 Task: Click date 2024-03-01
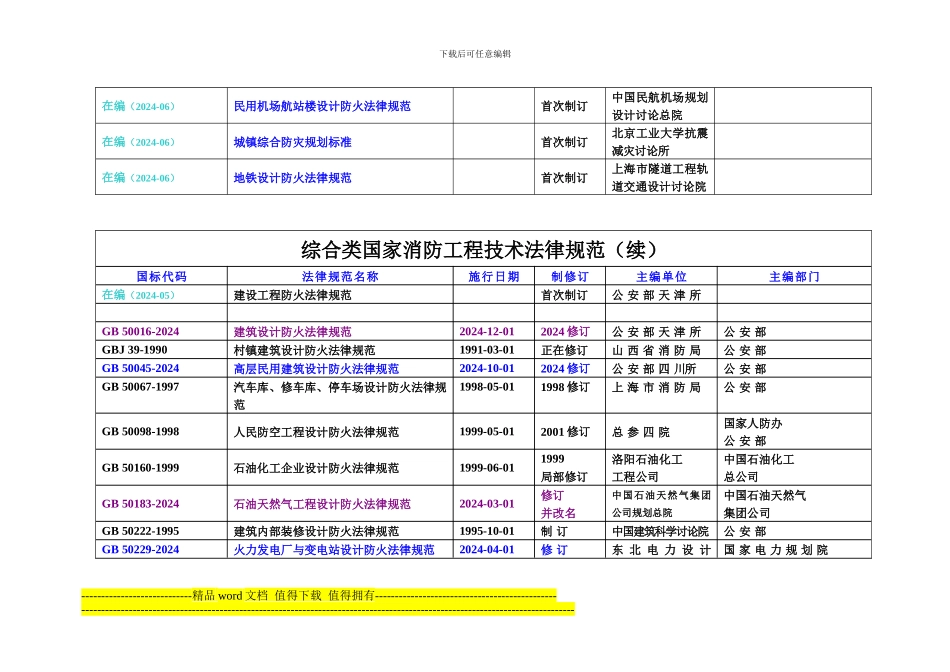tap(487, 504)
